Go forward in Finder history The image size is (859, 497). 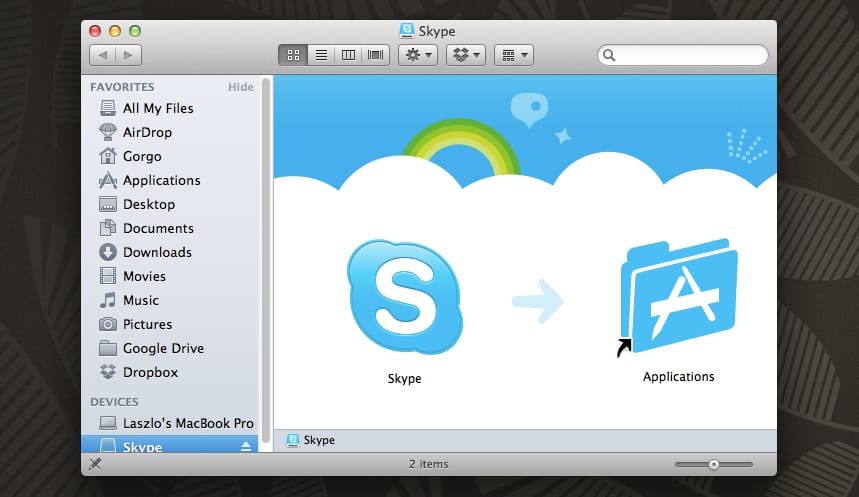tap(129, 55)
